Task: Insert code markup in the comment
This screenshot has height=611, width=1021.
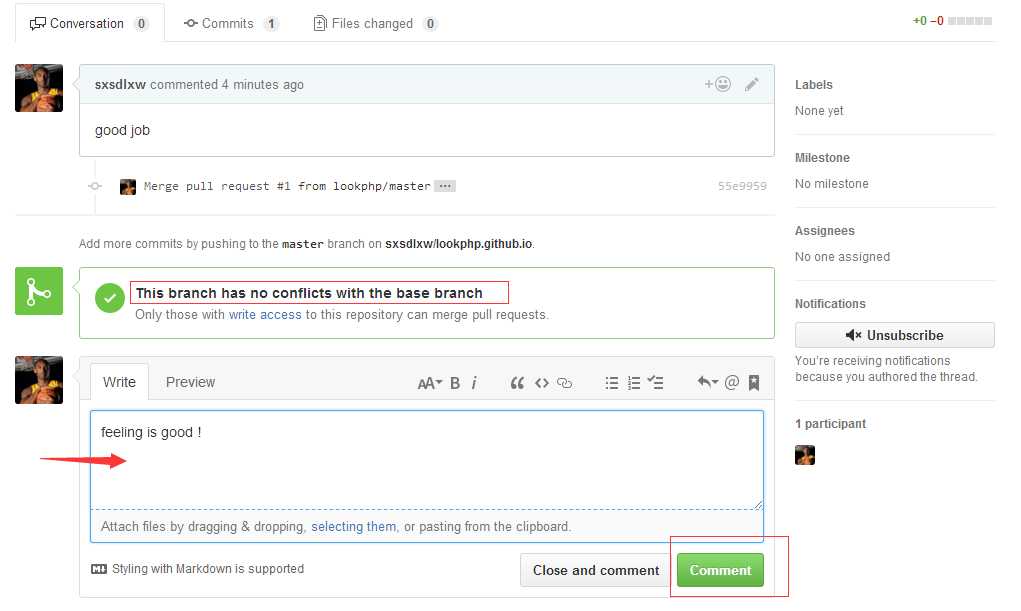Action: [542, 383]
